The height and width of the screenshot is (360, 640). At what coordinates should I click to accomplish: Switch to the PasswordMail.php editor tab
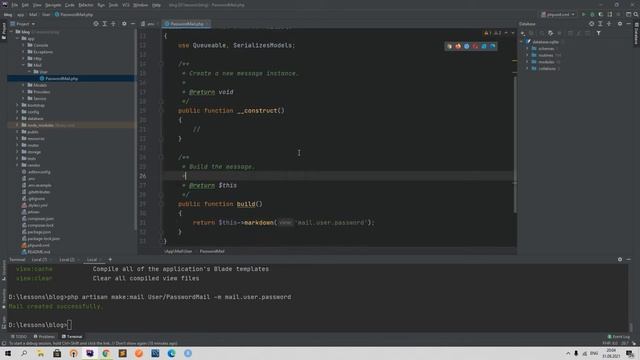point(187,24)
